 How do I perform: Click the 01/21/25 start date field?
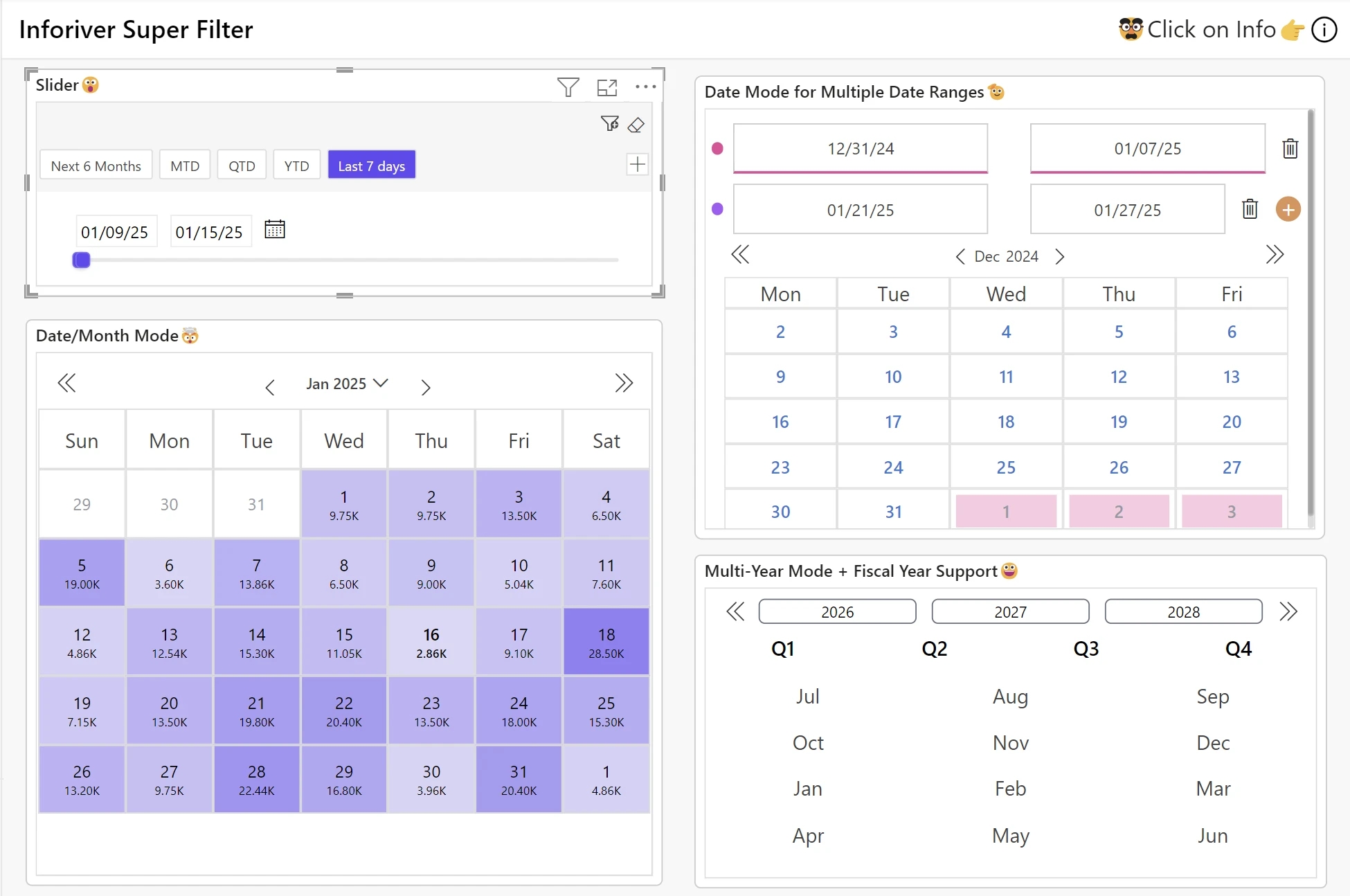pyautogui.click(x=861, y=209)
